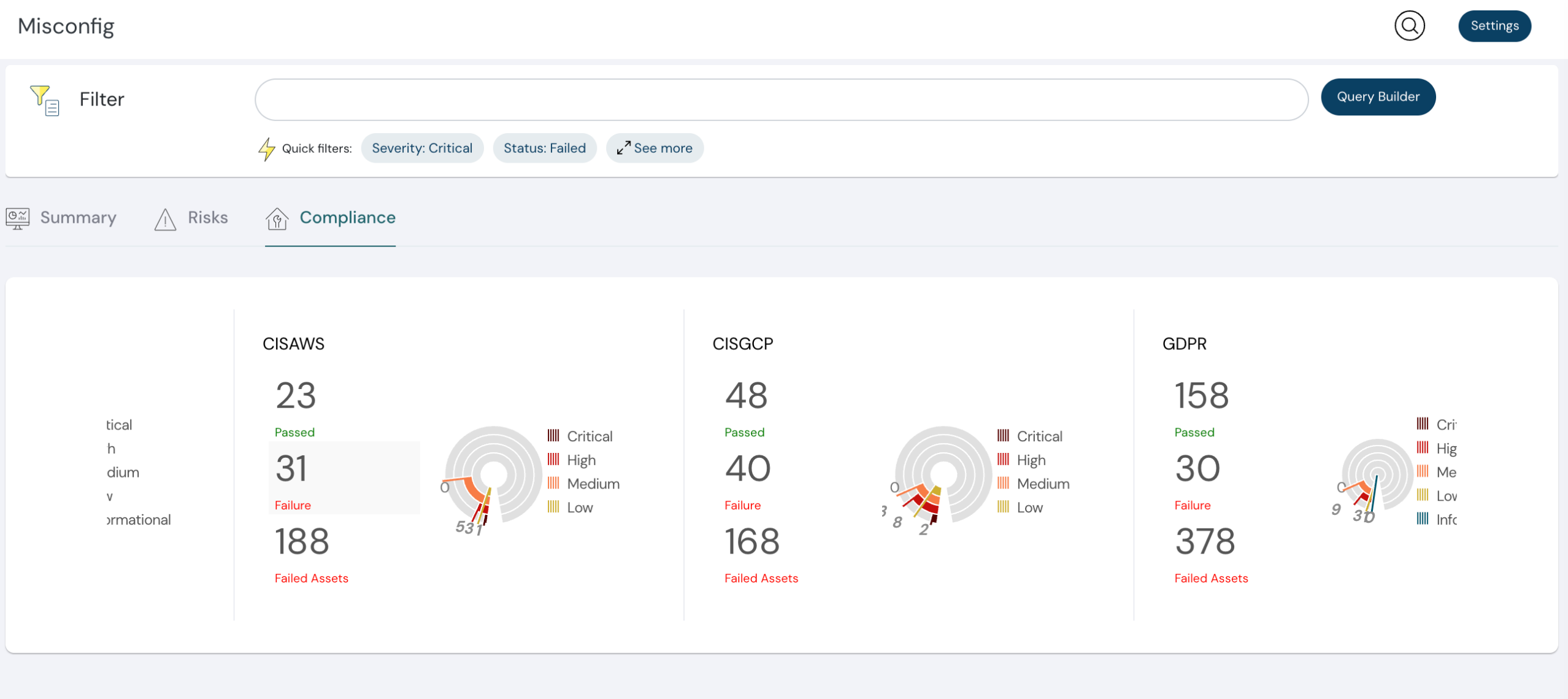The width and height of the screenshot is (1568, 699).
Task: Open the Query Builder
Action: pyautogui.click(x=1377, y=97)
